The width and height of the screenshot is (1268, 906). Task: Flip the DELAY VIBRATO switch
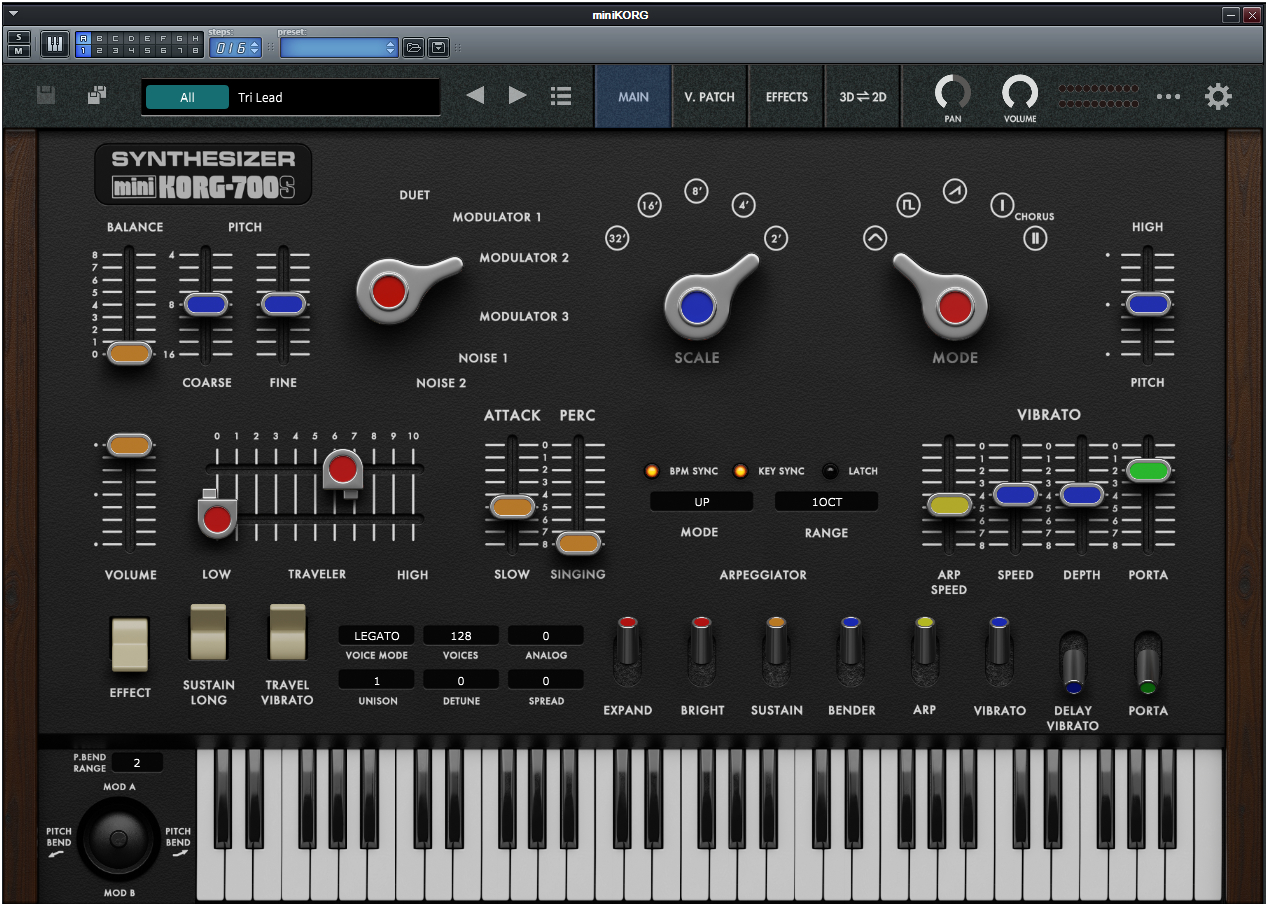coord(1073,663)
